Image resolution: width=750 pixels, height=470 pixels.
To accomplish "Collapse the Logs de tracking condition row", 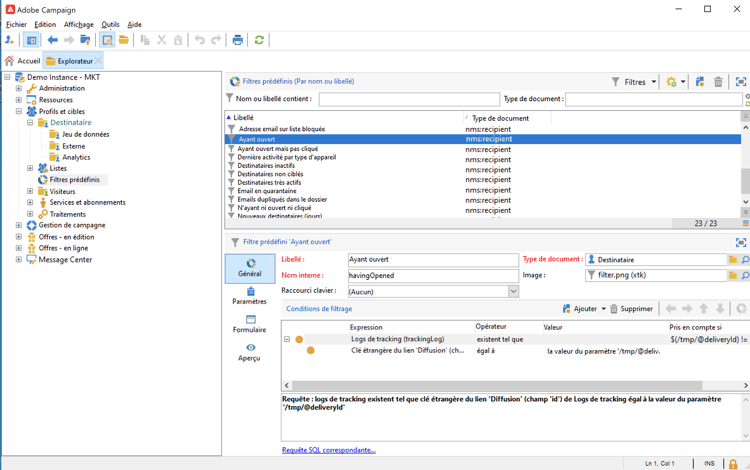I will (287, 339).
